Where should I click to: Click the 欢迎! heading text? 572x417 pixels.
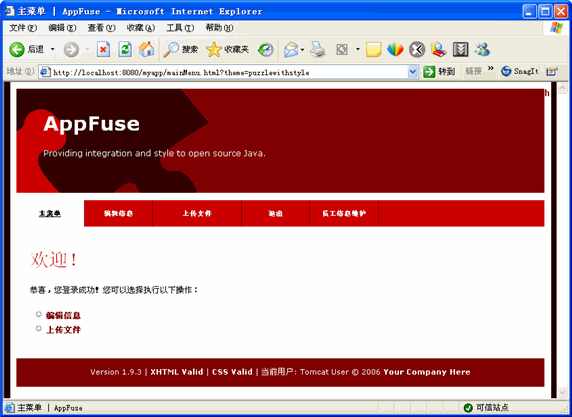pyautogui.click(x=54, y=260)
